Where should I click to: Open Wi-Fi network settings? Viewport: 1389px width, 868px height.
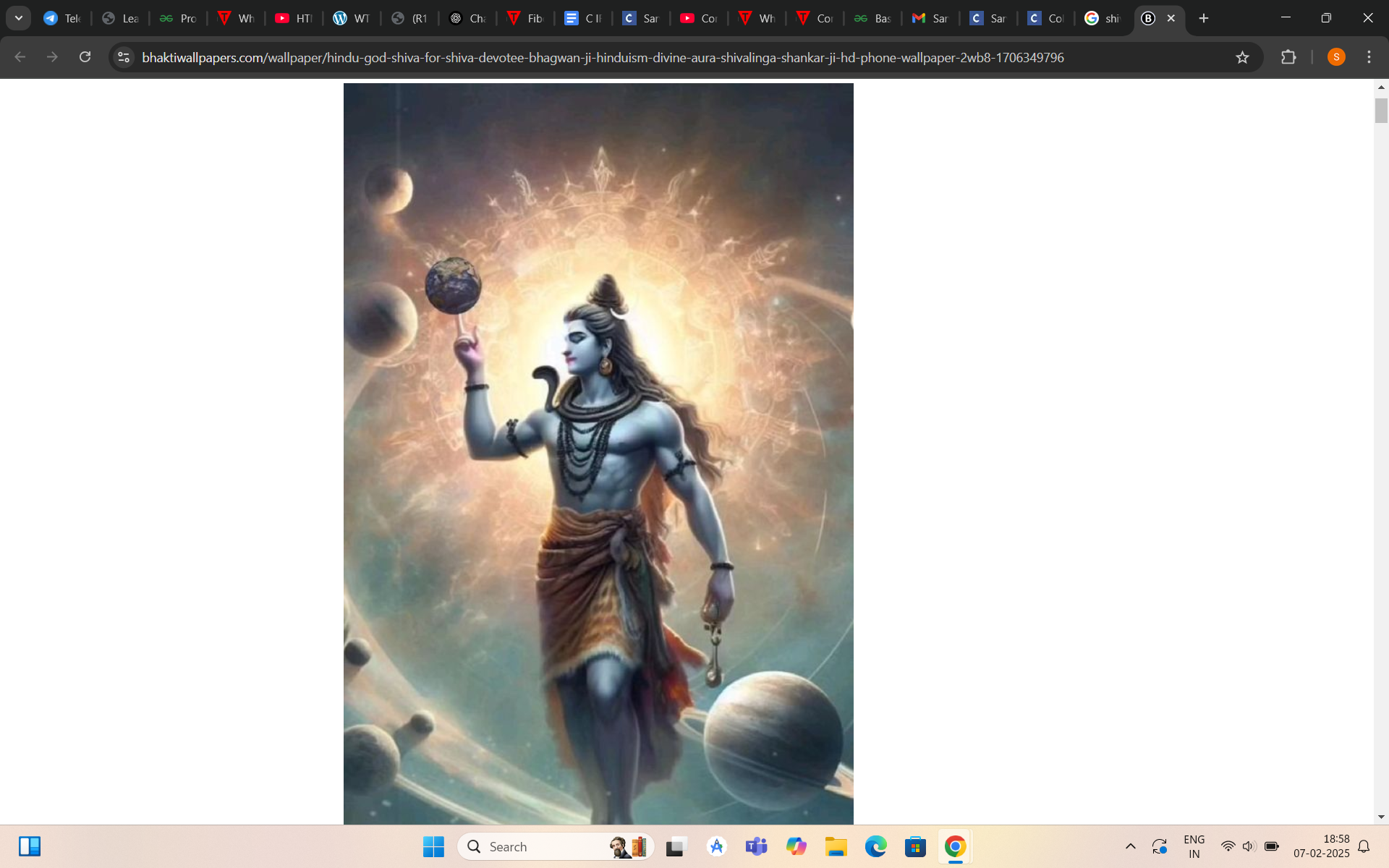pos(1228,846)
